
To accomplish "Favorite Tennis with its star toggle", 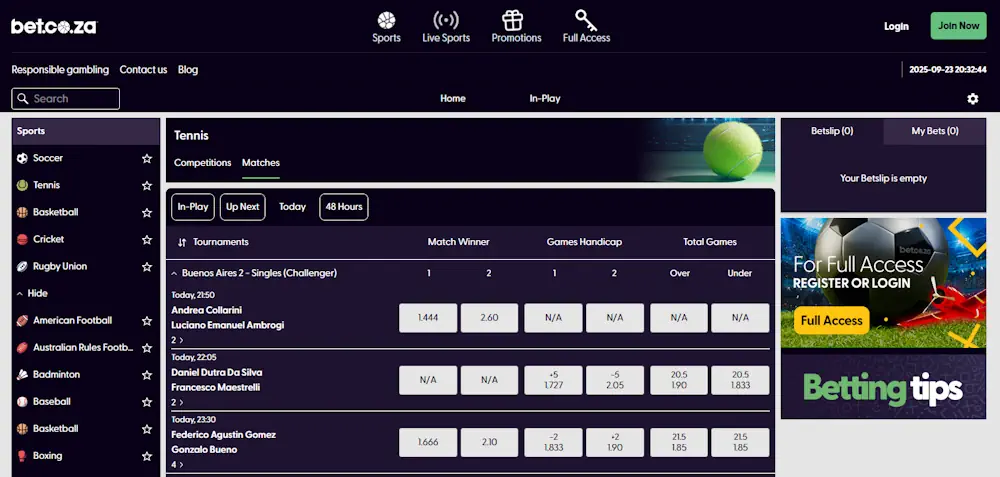I will (x=147, y=185).
